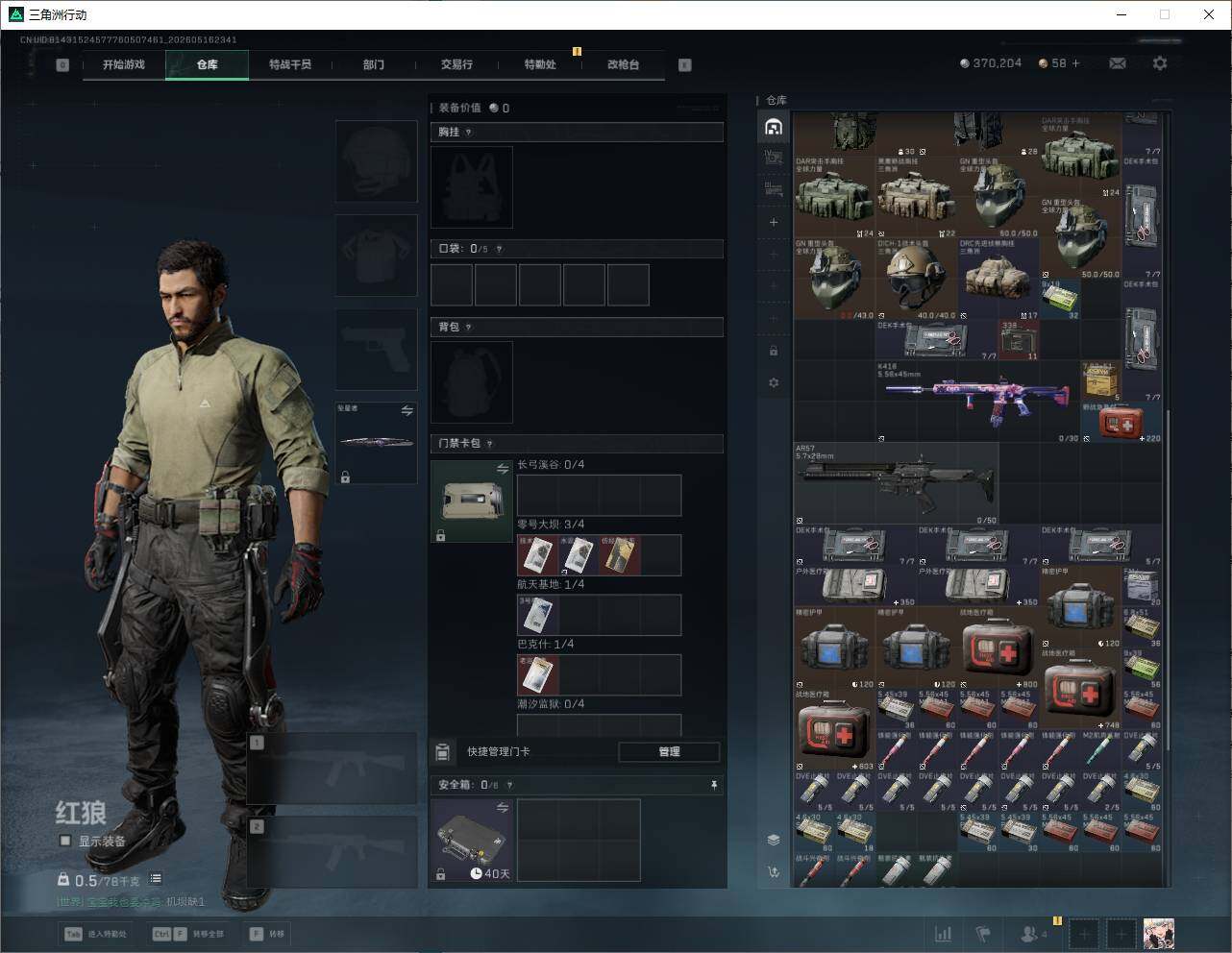Select the field medkit showing +220
The height and width of the screenshot is (953, 1232).
pyautogui.click(x=1121, y=423)
